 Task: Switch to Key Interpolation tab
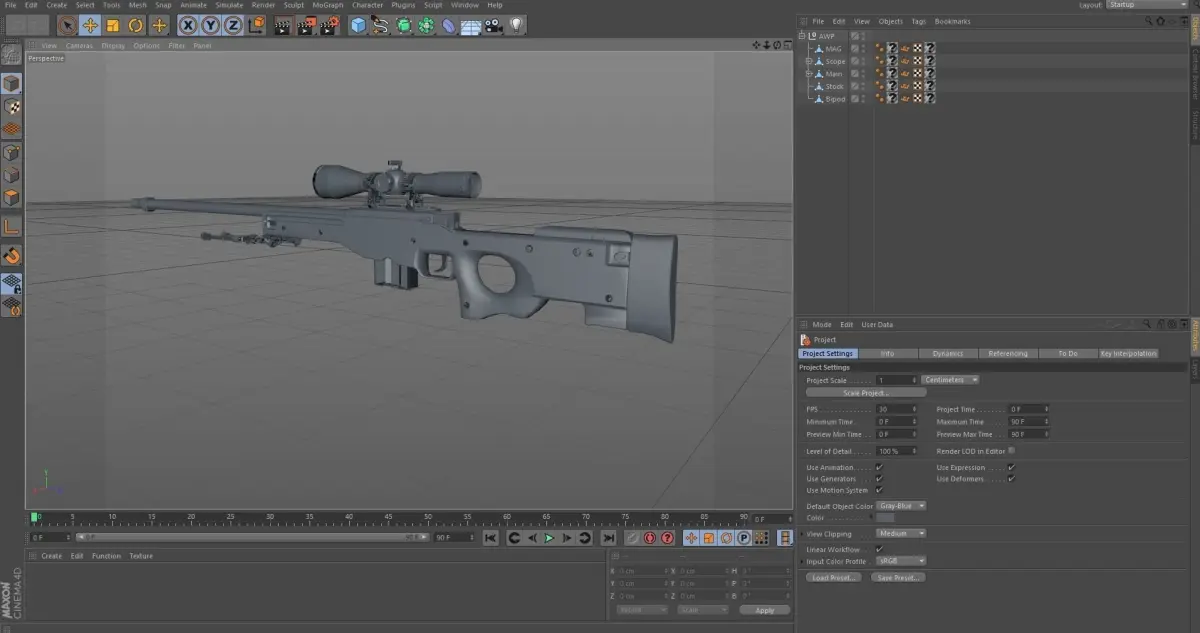[x=1128, y=353]
